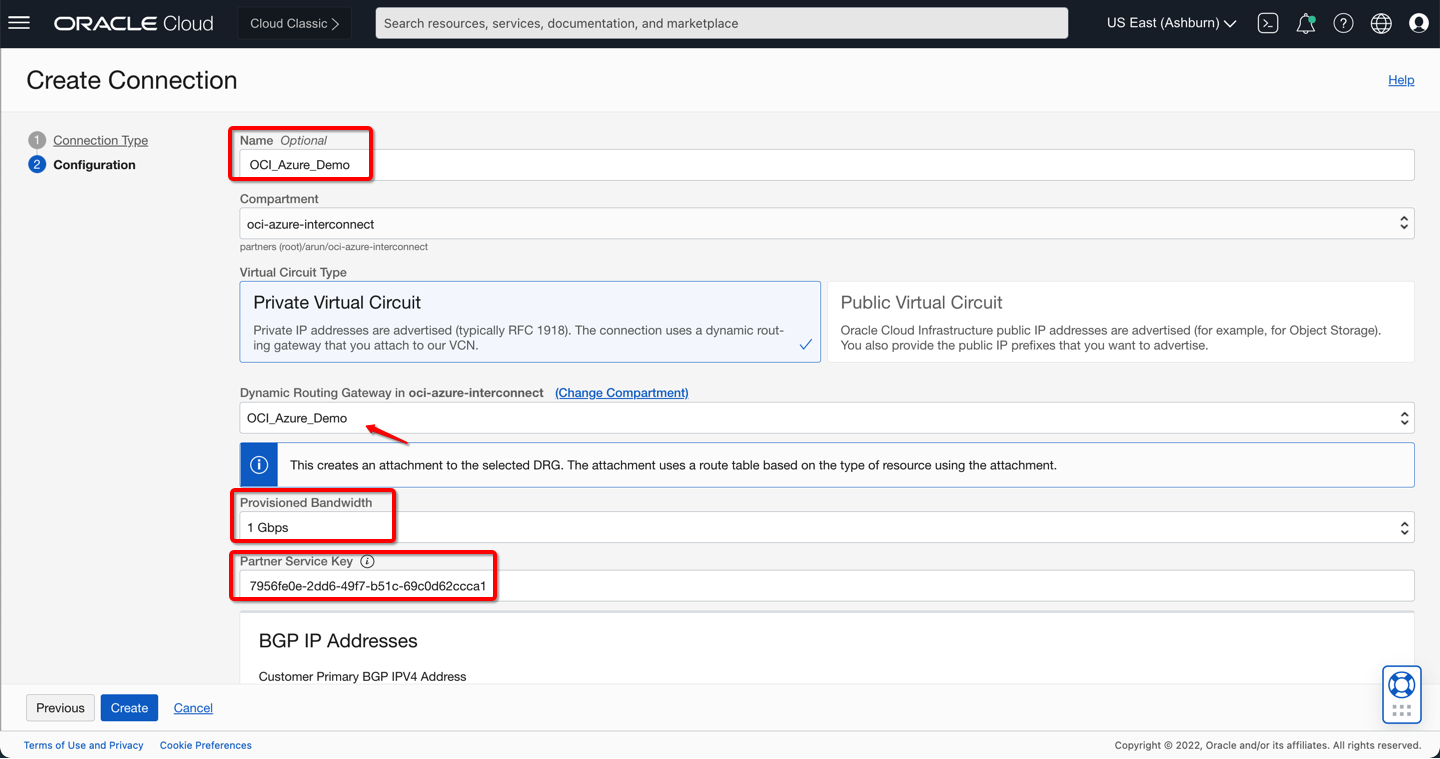Click the step 2 circle indicator

37,164
